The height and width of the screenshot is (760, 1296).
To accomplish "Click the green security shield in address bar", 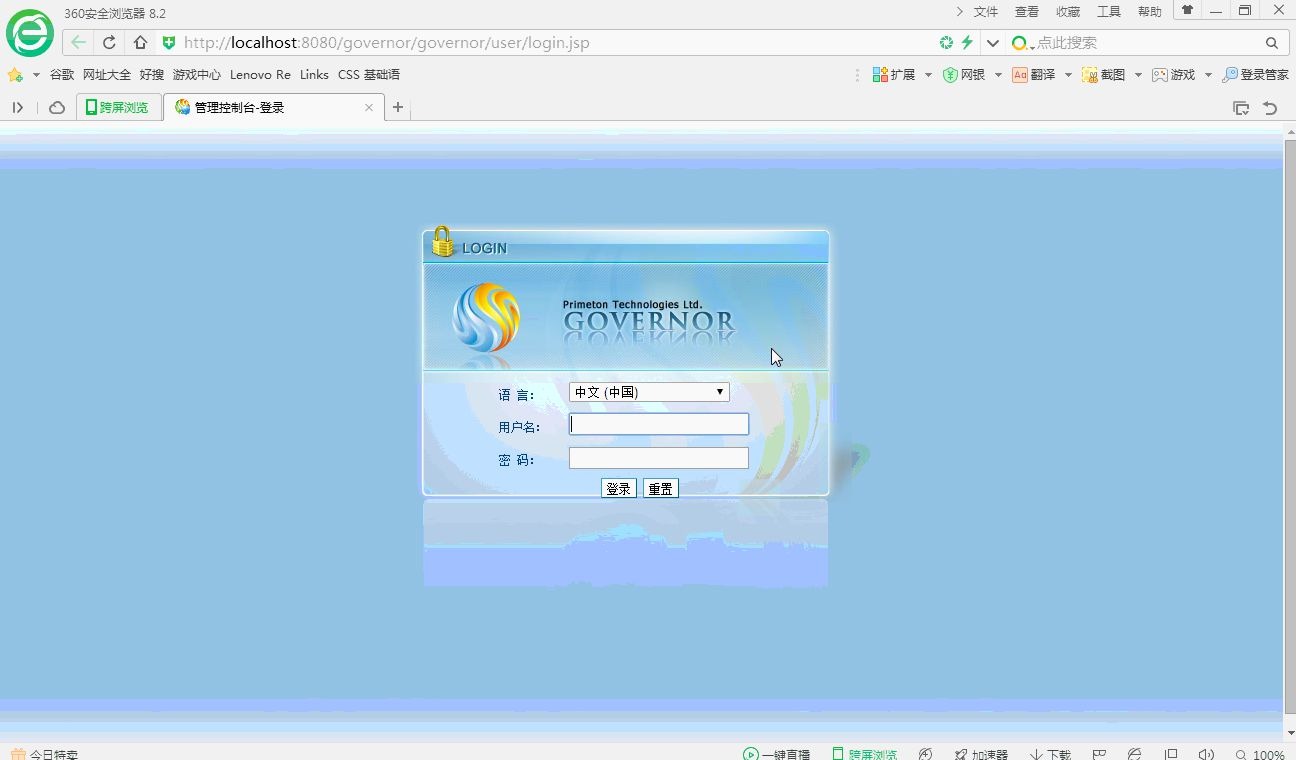I will coord(169,43).
